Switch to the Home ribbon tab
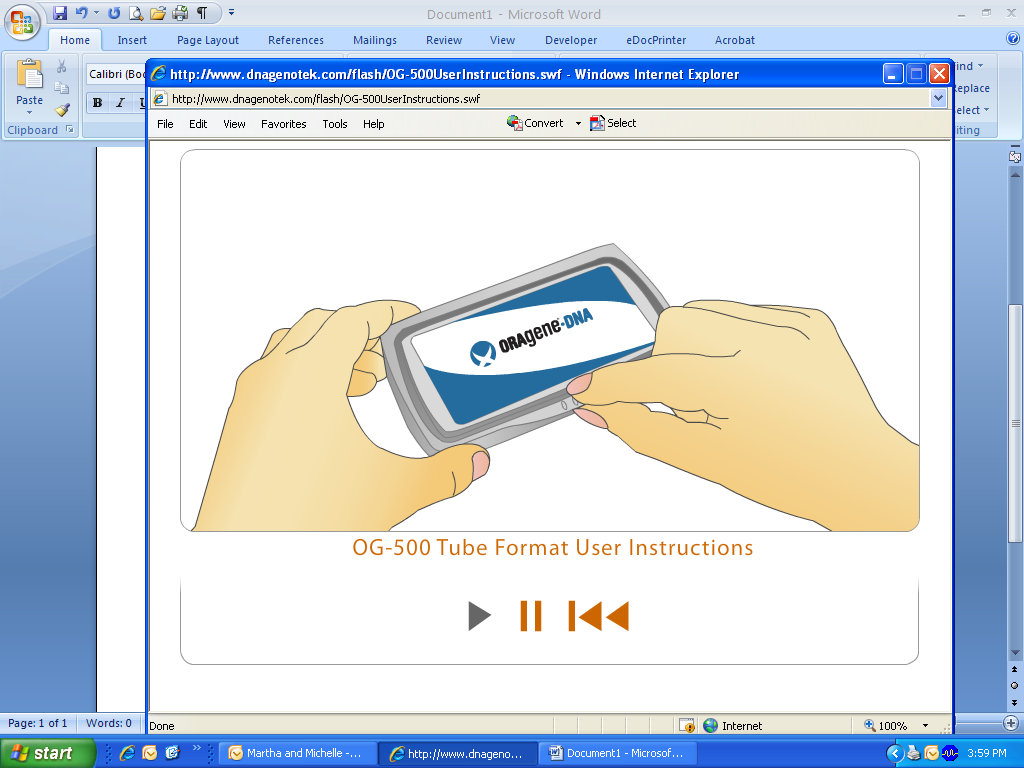The image size is (1024, 768). pos(75,40)
